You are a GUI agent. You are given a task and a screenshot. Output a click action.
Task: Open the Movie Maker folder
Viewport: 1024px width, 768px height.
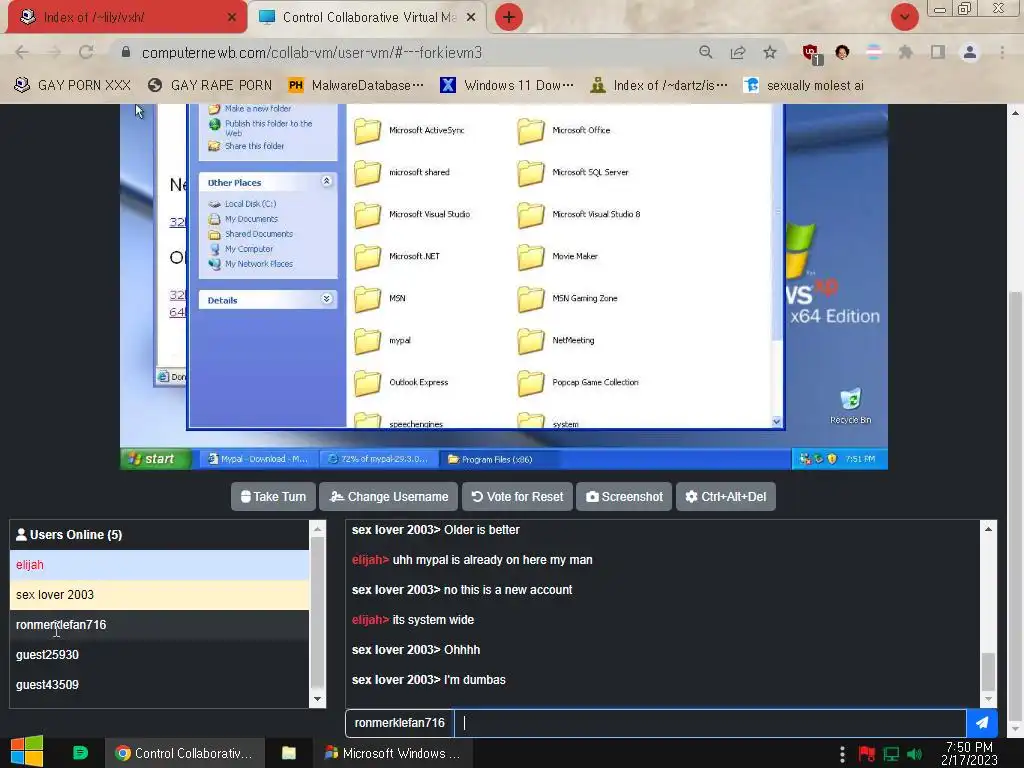[x=557, y=257]
